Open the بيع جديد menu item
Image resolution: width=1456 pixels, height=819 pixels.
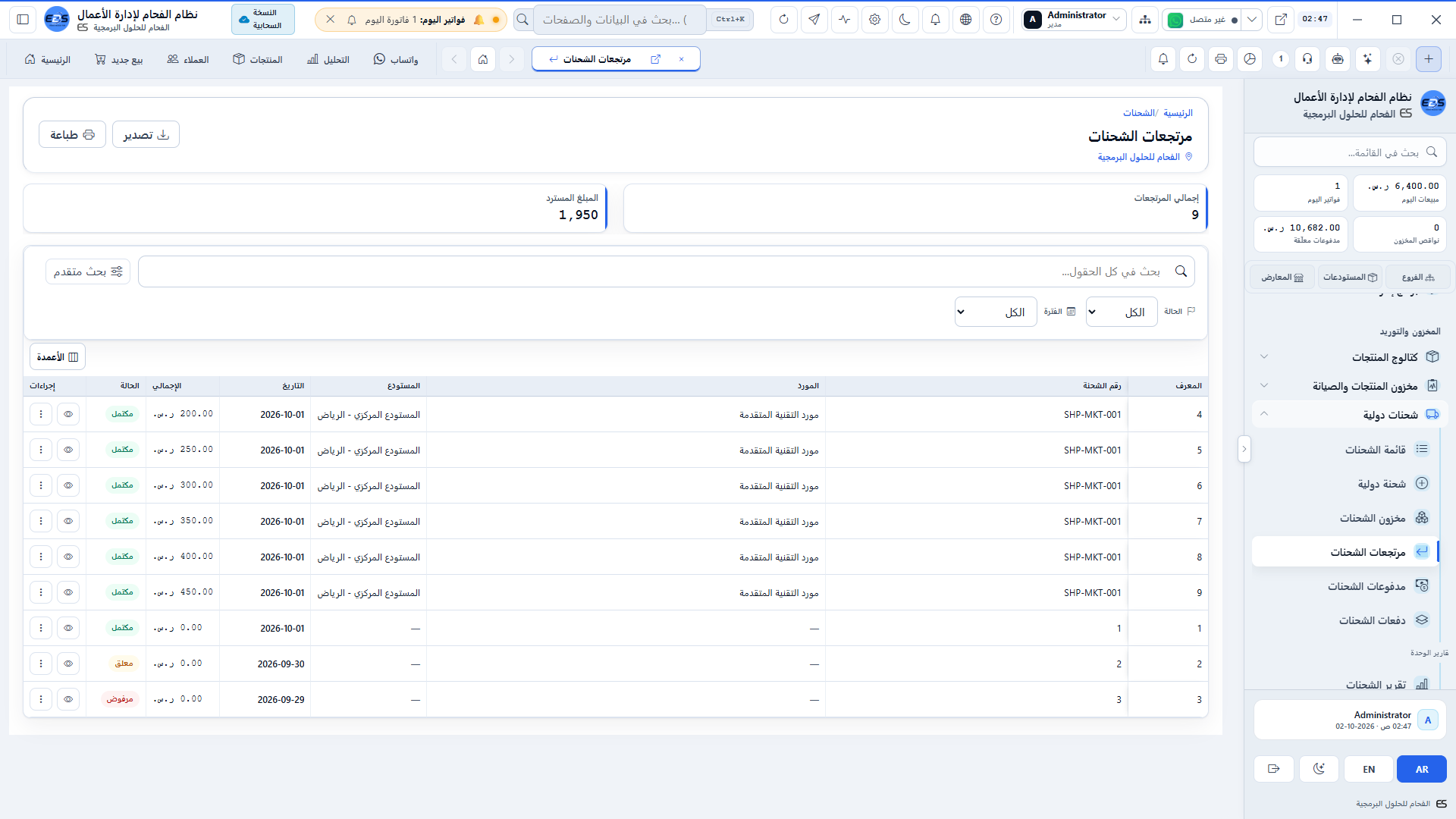pyautogui.click(x=119, y=59)
